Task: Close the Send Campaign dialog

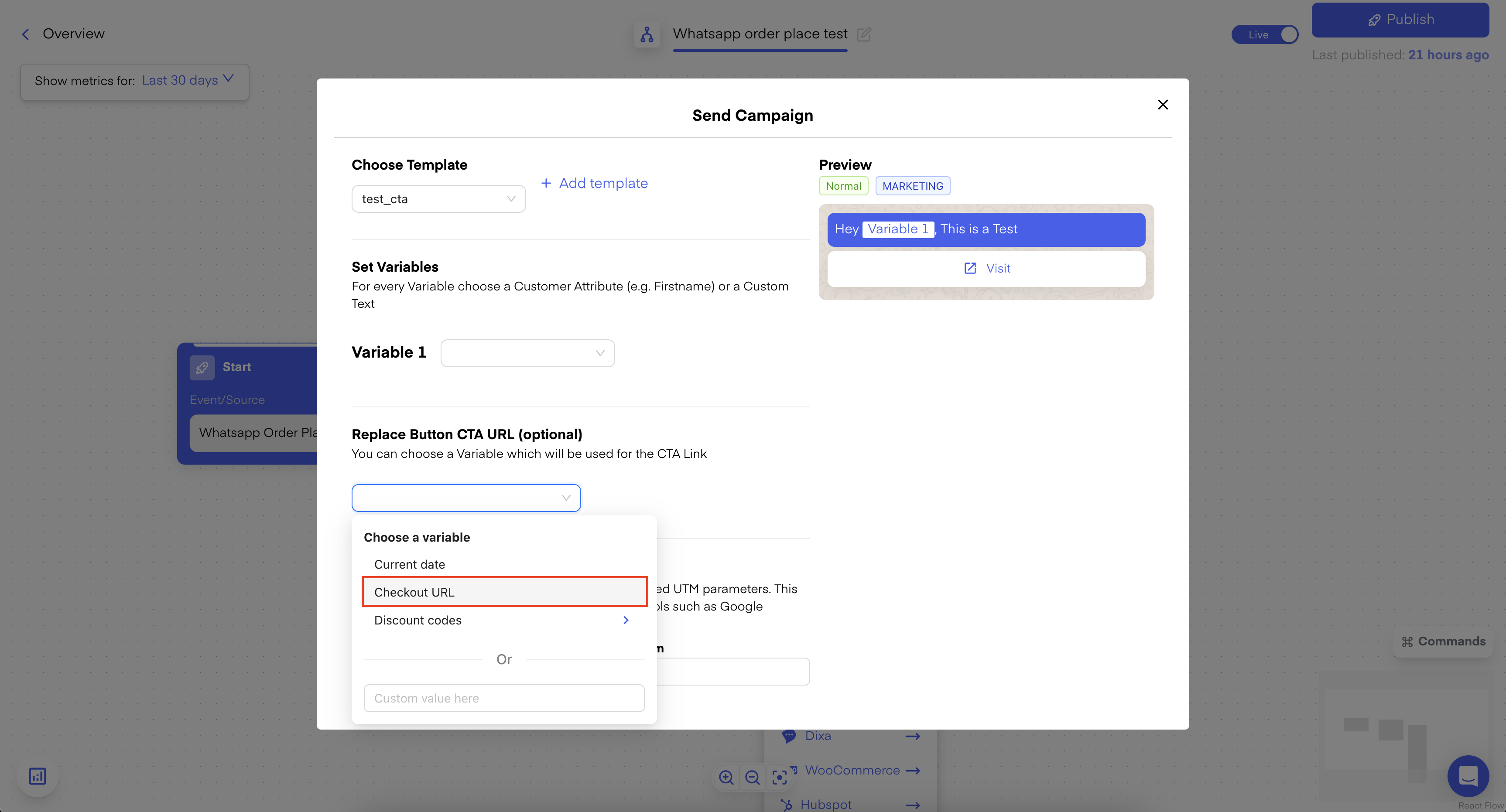Action: [x=1162, y=105]
